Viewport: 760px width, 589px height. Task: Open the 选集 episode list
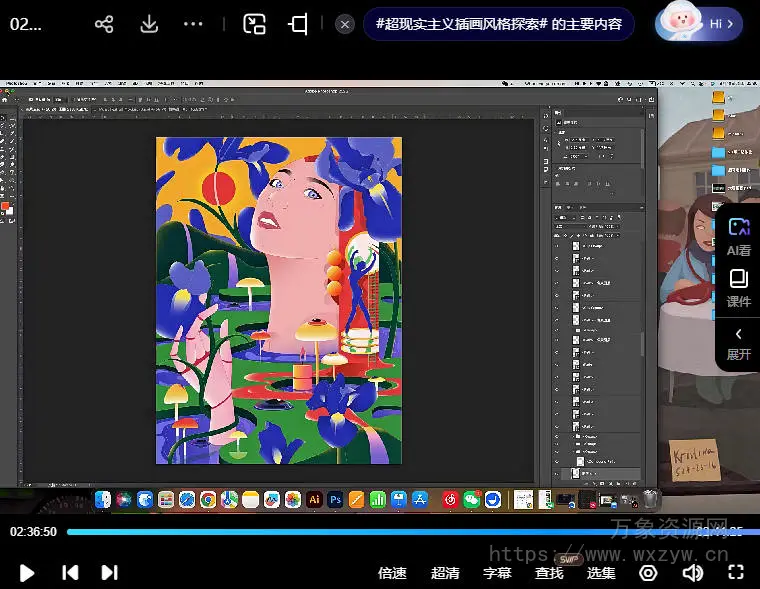(x=601, y=573)
